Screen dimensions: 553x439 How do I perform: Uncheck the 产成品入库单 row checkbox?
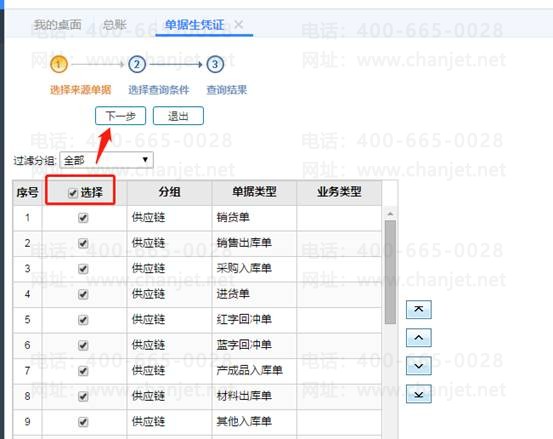click(83, 371)
